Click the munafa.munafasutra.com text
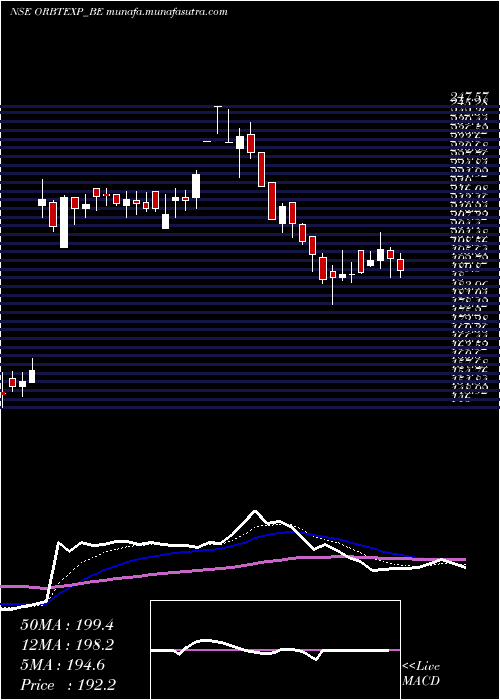This screenshot has height=700, width=500. tap(167, 12)
